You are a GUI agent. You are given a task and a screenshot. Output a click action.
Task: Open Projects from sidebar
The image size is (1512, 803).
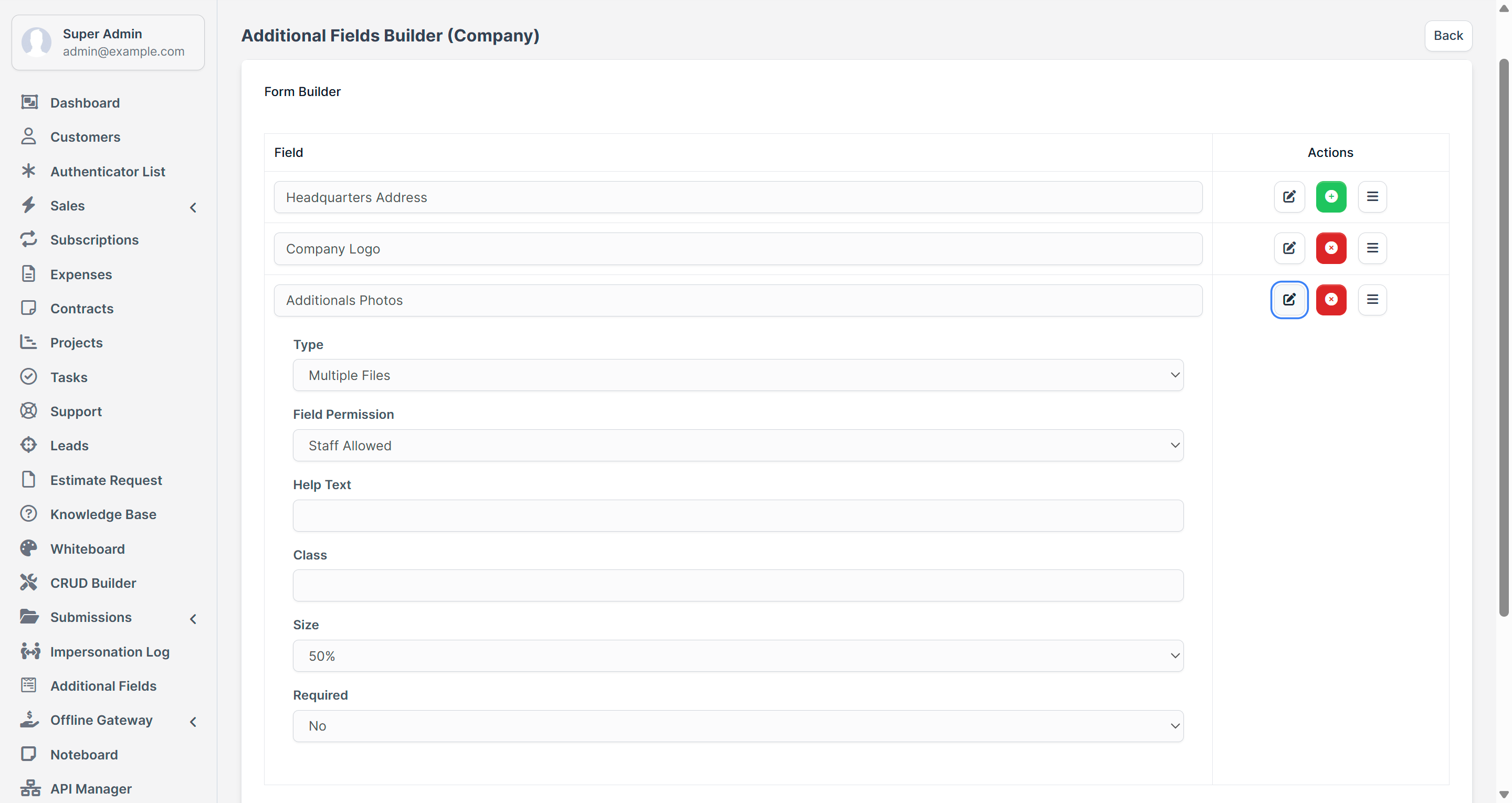pos(76,342)
